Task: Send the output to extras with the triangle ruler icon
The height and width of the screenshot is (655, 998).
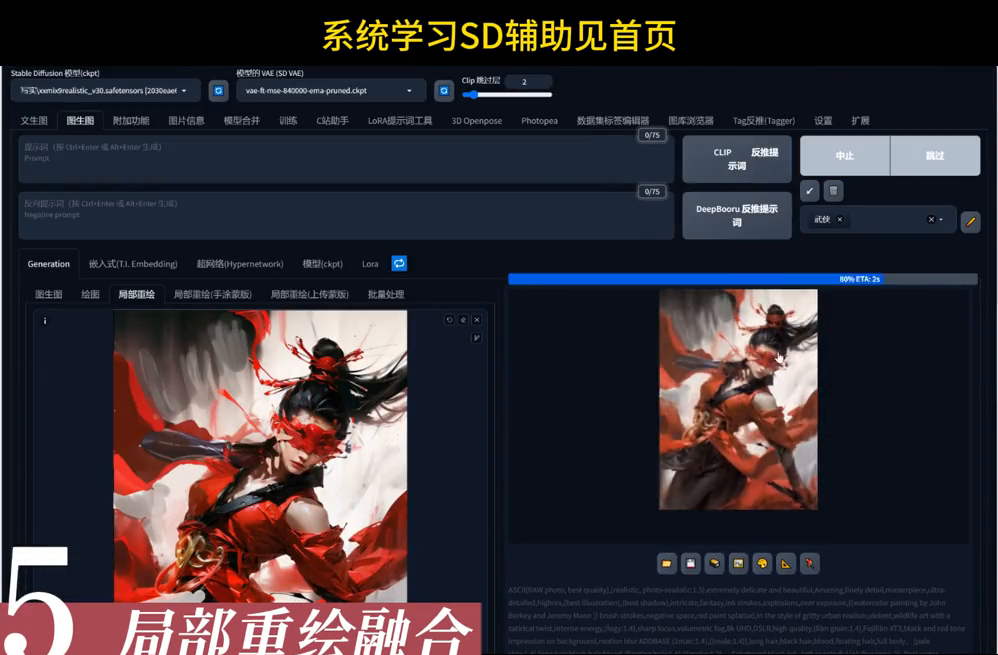Action: click(786, 563)
